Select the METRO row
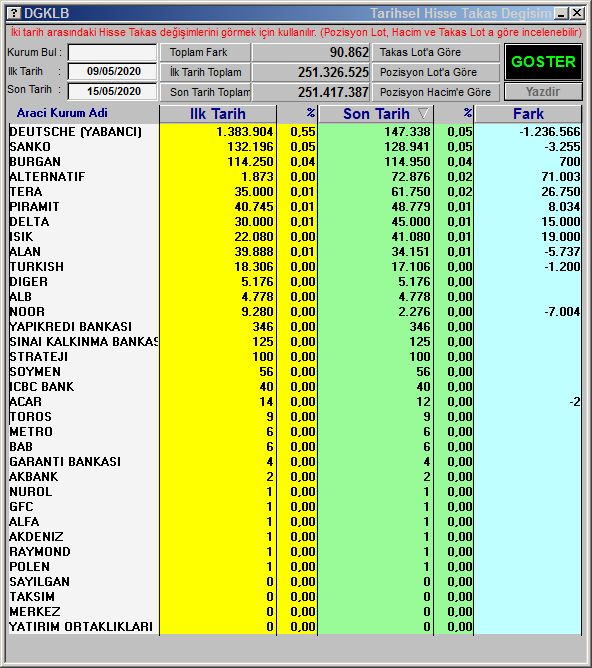Image resolution: width=592 pixels, height=668 pixels. click(295, 432)
